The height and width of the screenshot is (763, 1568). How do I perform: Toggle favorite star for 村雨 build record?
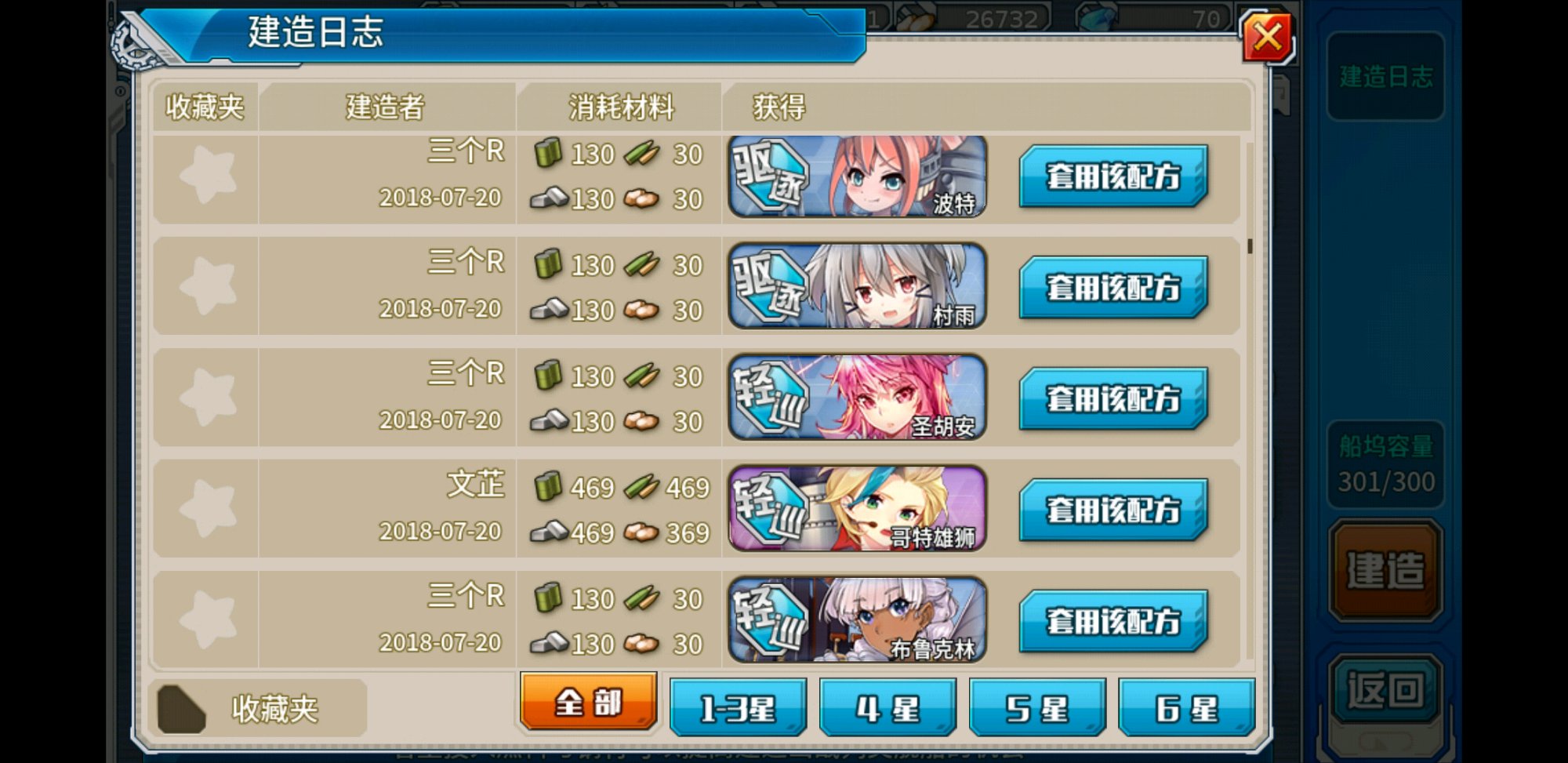click(208, 286)
